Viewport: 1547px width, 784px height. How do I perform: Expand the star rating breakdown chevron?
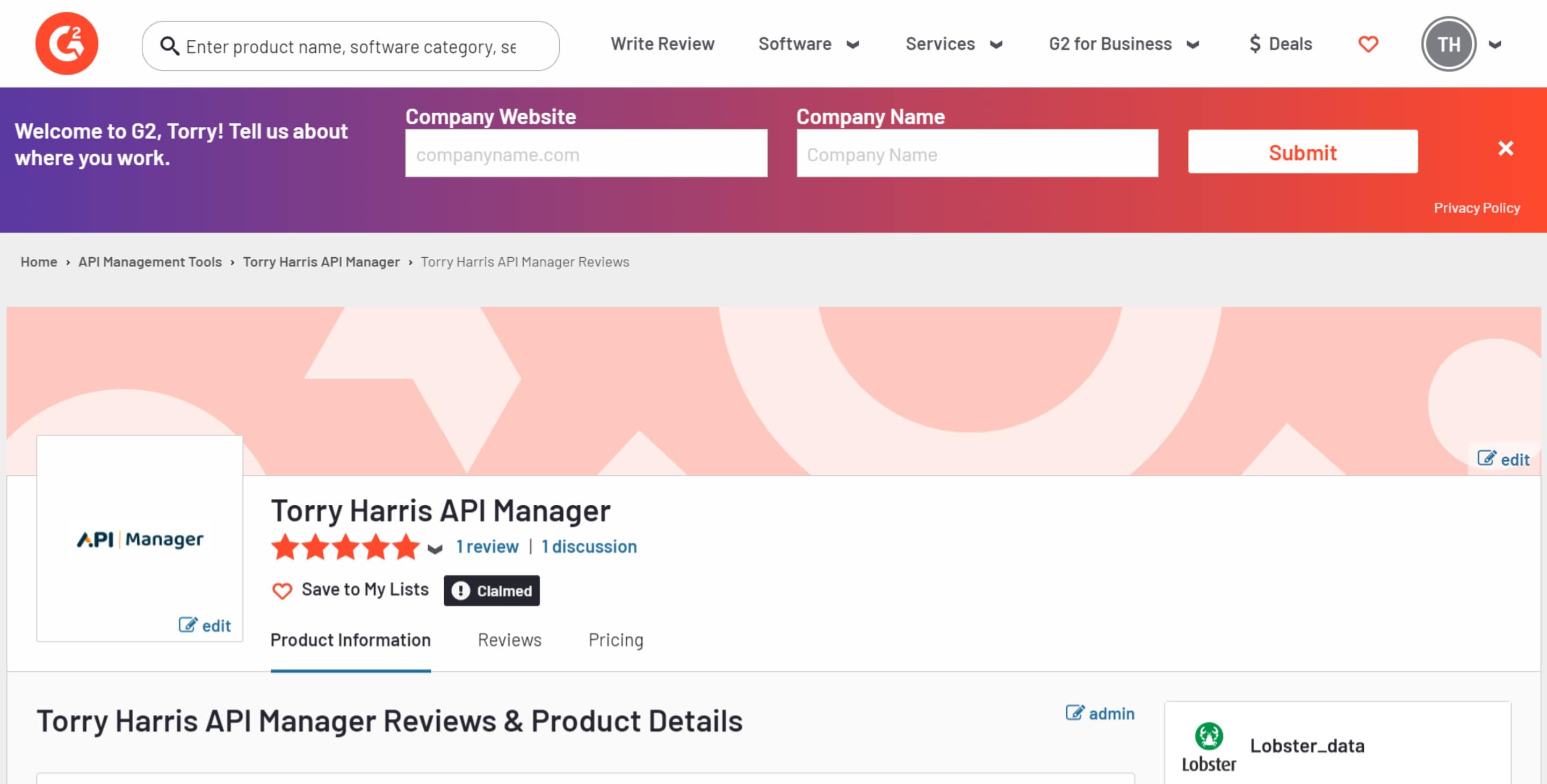(x=435, y=548)
